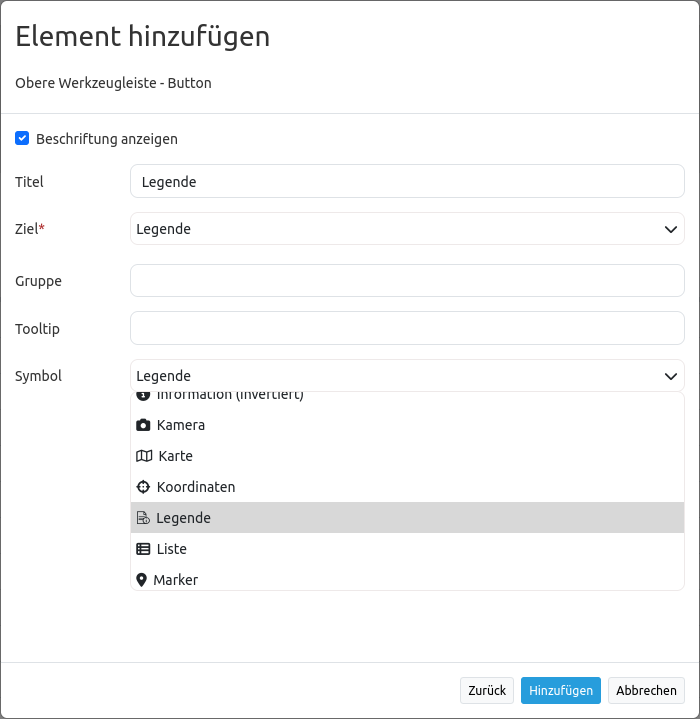Click the list icon beside Liste

(x=143, y=549)
